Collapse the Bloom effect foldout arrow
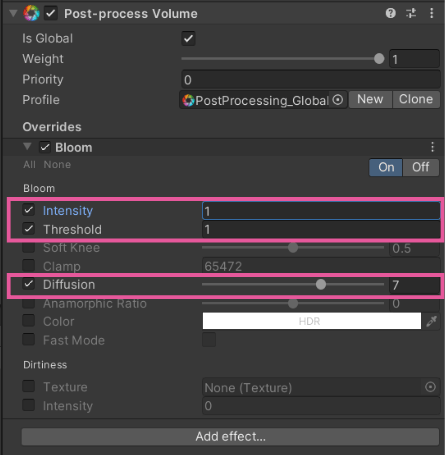 tap(27, 147)
